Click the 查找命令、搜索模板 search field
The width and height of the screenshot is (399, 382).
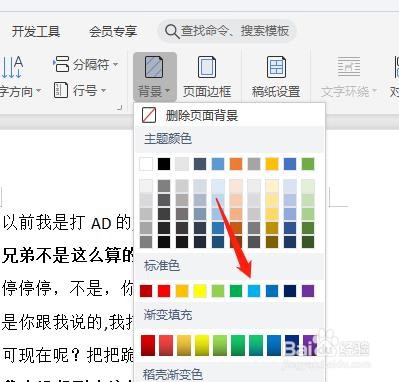pyautogui.click(x=227, y=31)
